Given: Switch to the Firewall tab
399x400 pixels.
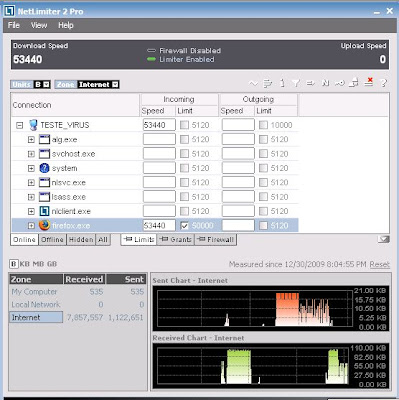Looking at the screenshot, I should tap(216, 239).
